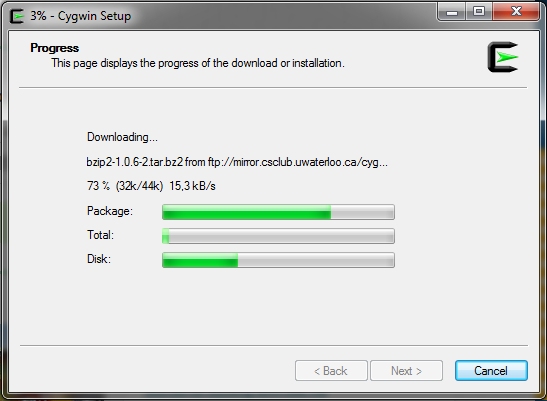The height and width of the screenshot is (401, 547).
Task: Click the page description text under Progress
Action: [x=198, y=63]
